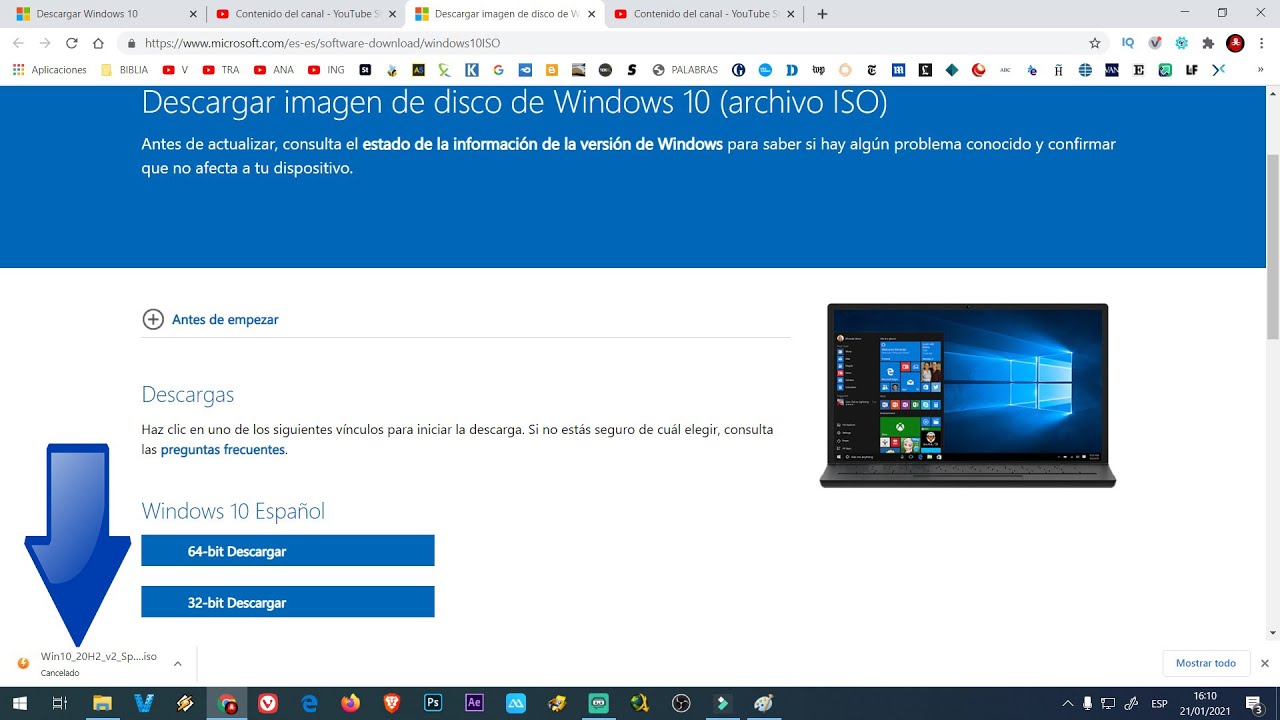The width and height of the screenshot is (1280, 720).
Task: Click the 32-bit Descargar button
Action: click(x=288, y=602)
